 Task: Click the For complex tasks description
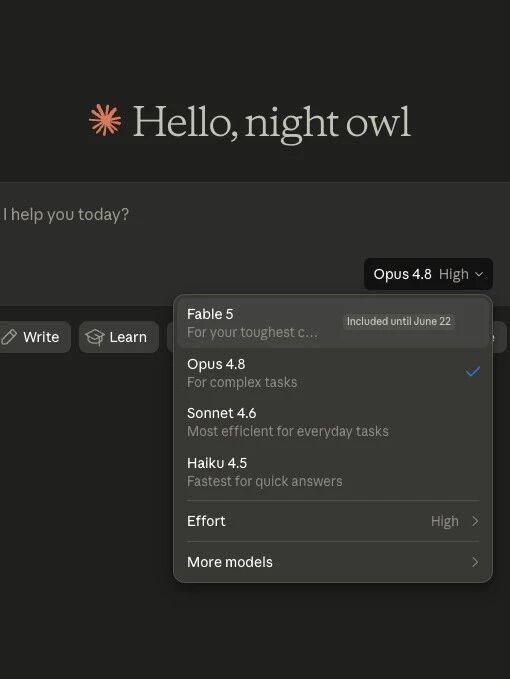[x=242, y=382]
